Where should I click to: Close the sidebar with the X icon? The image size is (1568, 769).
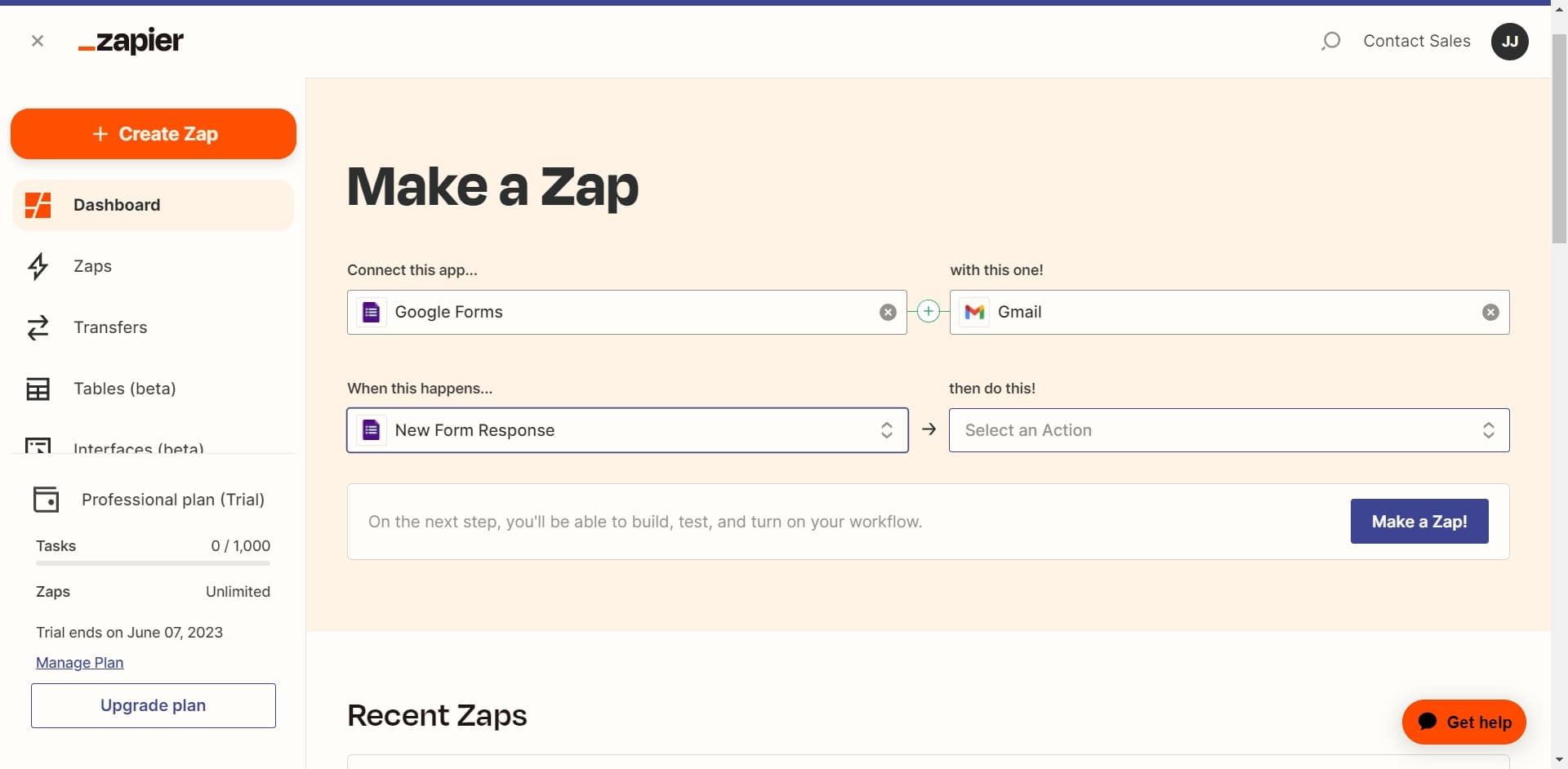point(38,41)
